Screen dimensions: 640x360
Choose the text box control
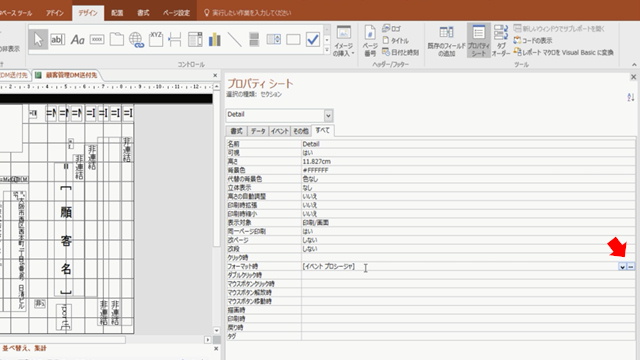tap(58, 40)
